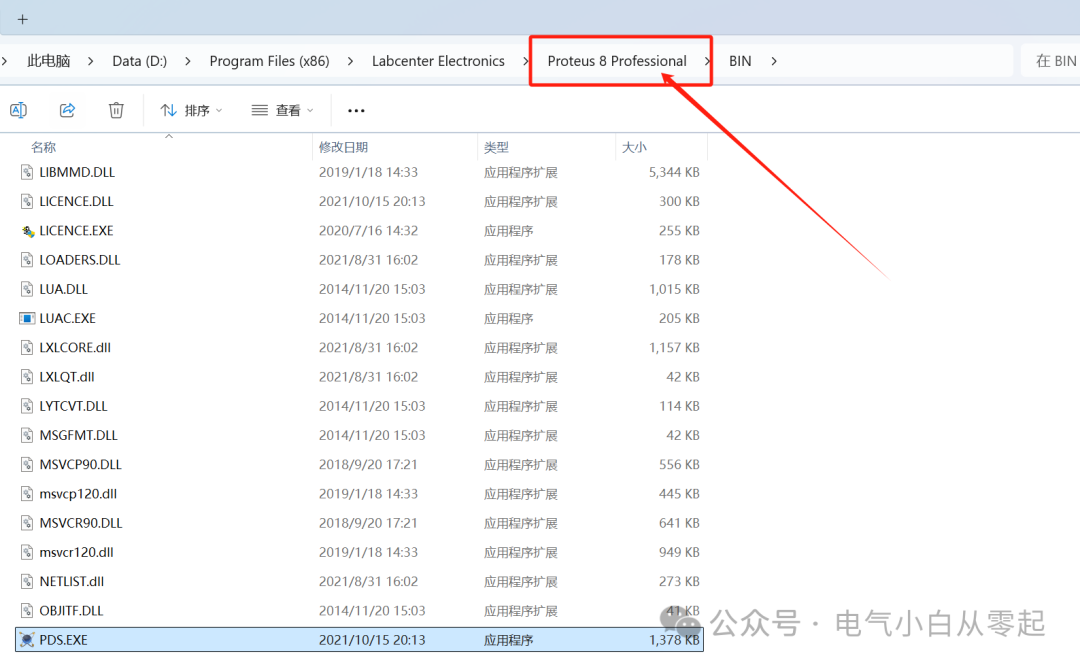Viewport: 1080px width, 667px height.
Task: Sort by 类型 column header
Action: (x=496, y=147)
